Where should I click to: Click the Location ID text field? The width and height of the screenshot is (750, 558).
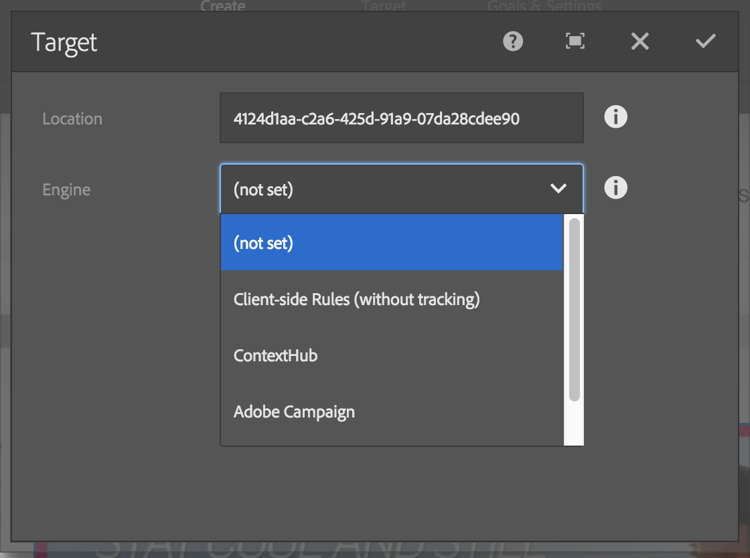(401, 118)
